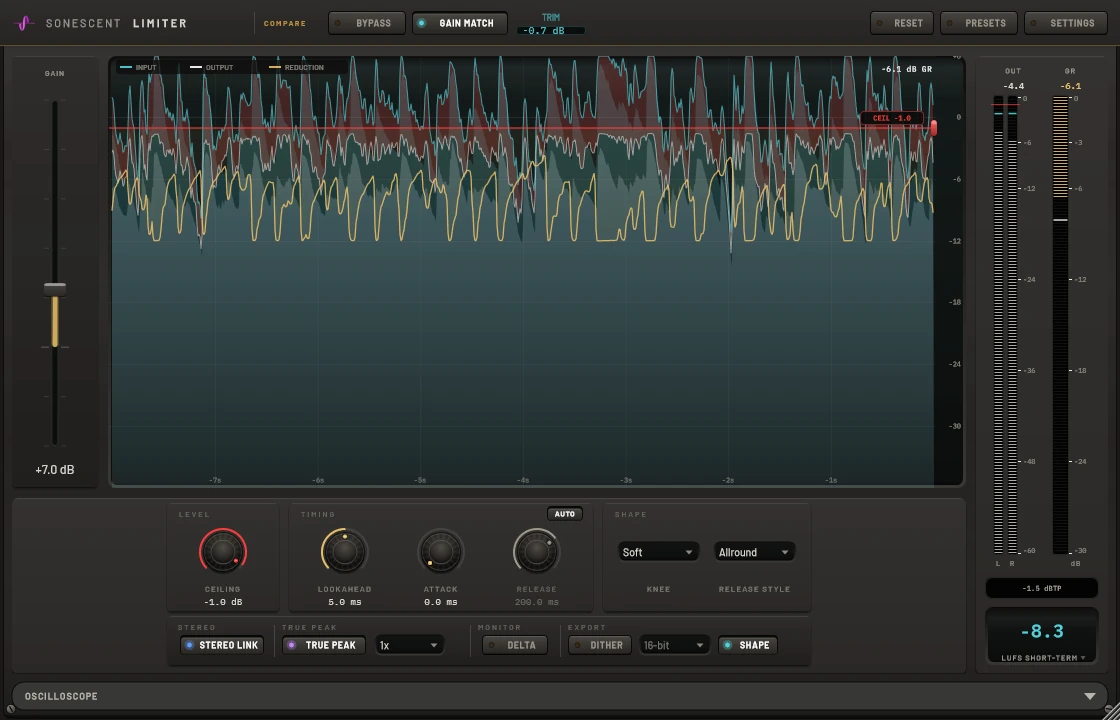The image size is (1120, 720).
Task: Open the 16-bit depth dropdown
Action: 674,645
